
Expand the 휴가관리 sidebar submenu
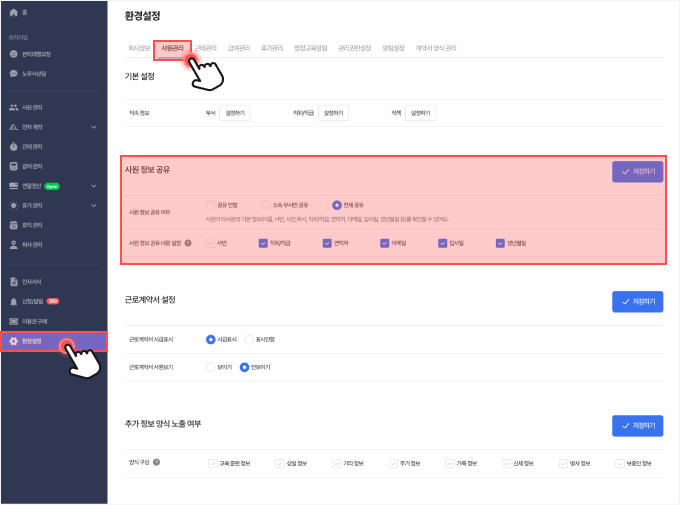(93, 205)
